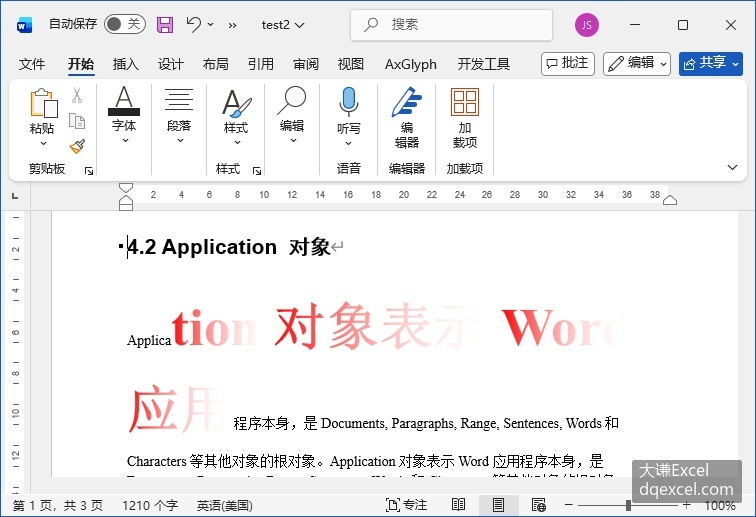
Task: Collapse the ribbon with the chevron
Action: tap(732, 167)
